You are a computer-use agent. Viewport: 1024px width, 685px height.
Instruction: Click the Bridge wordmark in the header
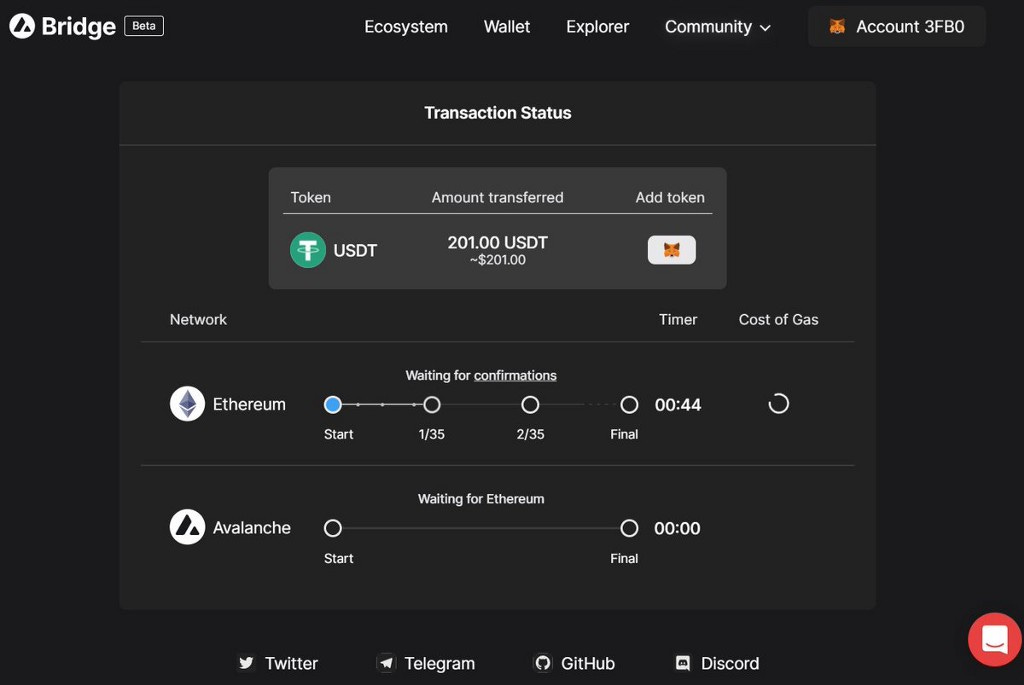78,26
